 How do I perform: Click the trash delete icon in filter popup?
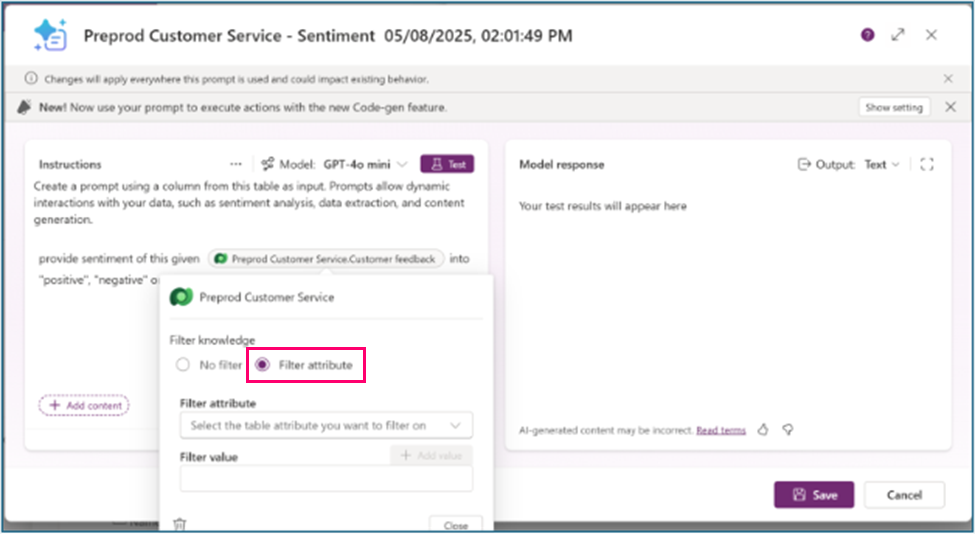(x=179, y=524)
